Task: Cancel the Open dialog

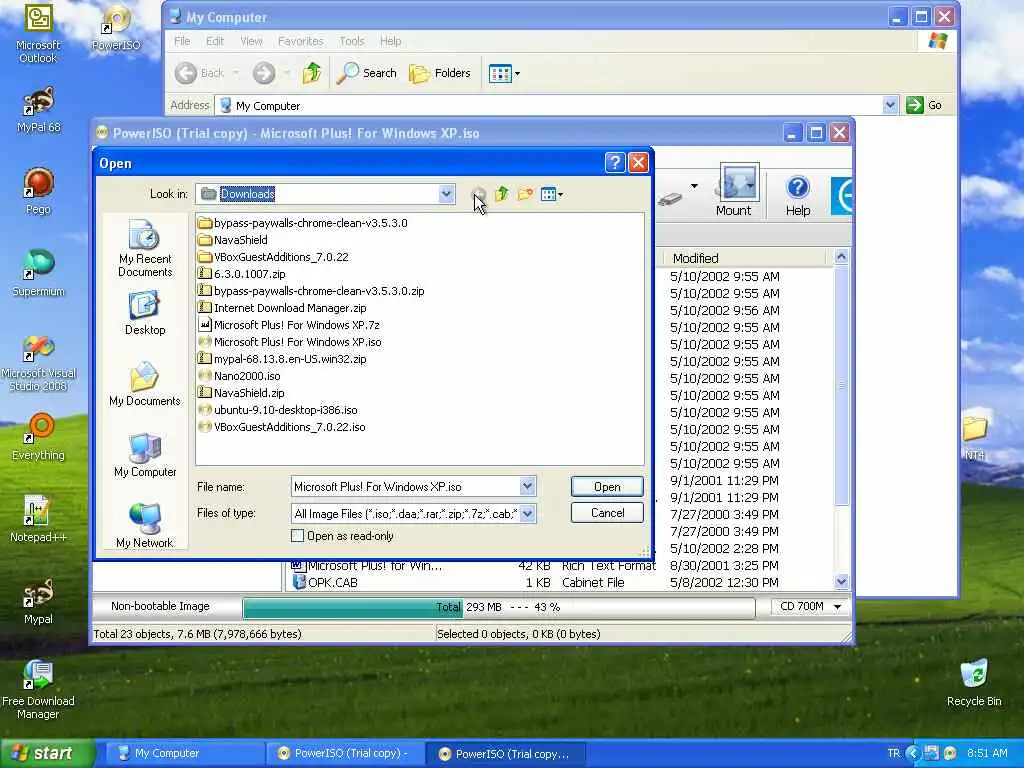Action: (x=607, y=513)
